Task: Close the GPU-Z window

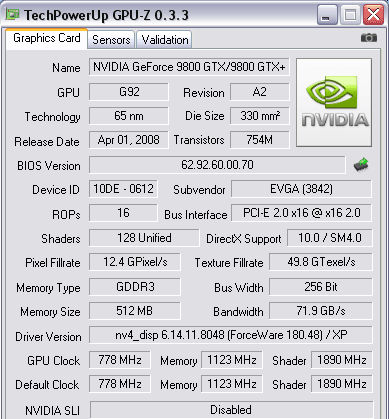Action: [373, 15]
